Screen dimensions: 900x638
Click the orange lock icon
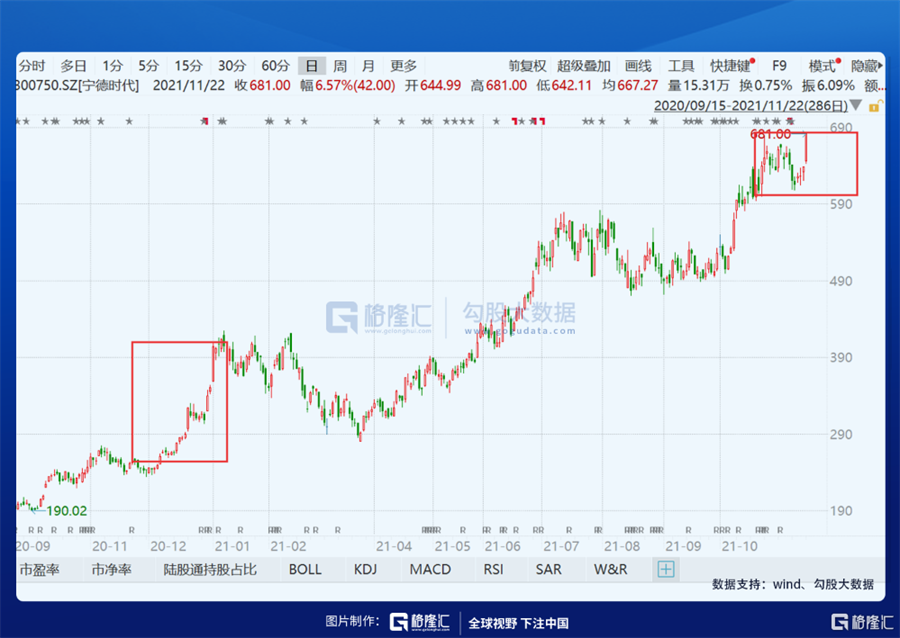pyautogui.click(x=874, y=106)
